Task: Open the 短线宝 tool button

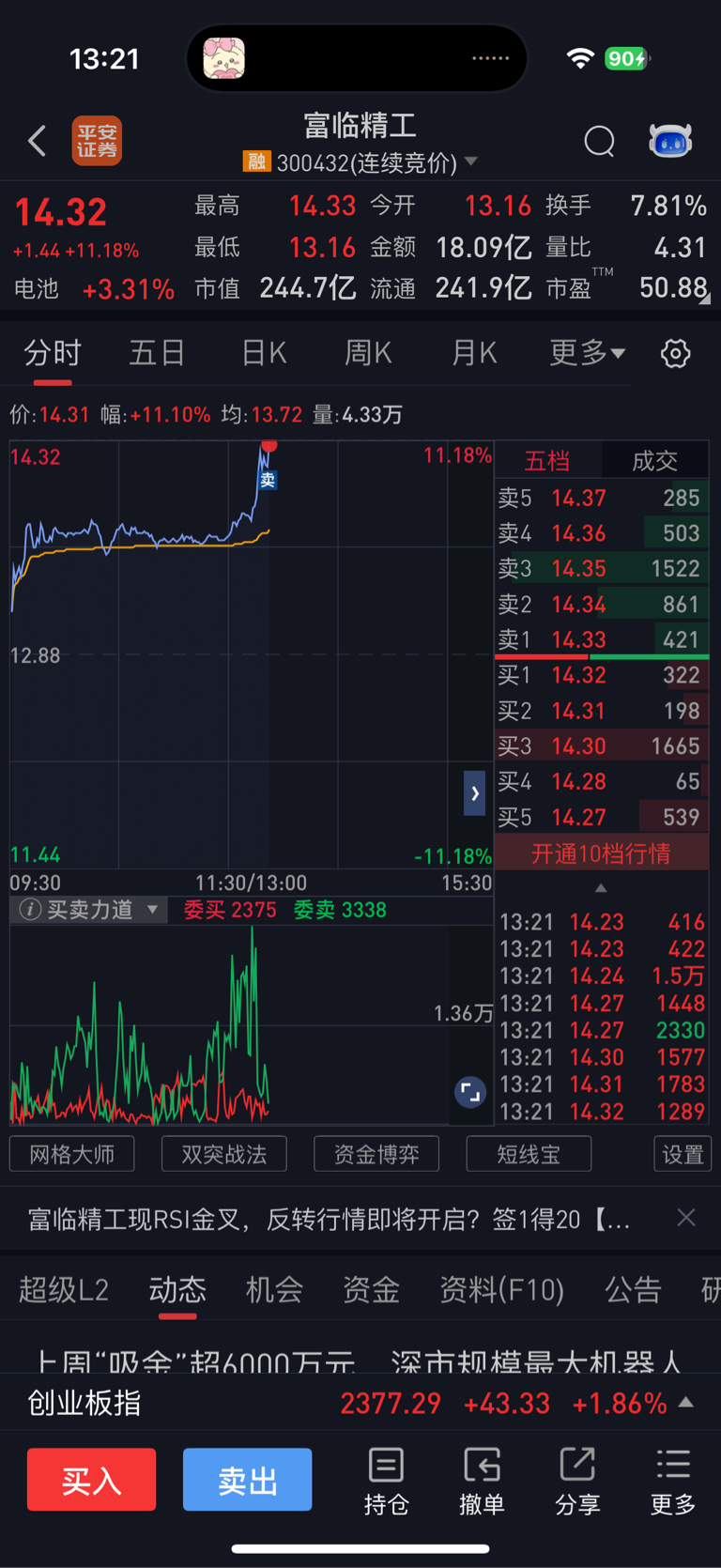Action: [x=529, y=1154]
